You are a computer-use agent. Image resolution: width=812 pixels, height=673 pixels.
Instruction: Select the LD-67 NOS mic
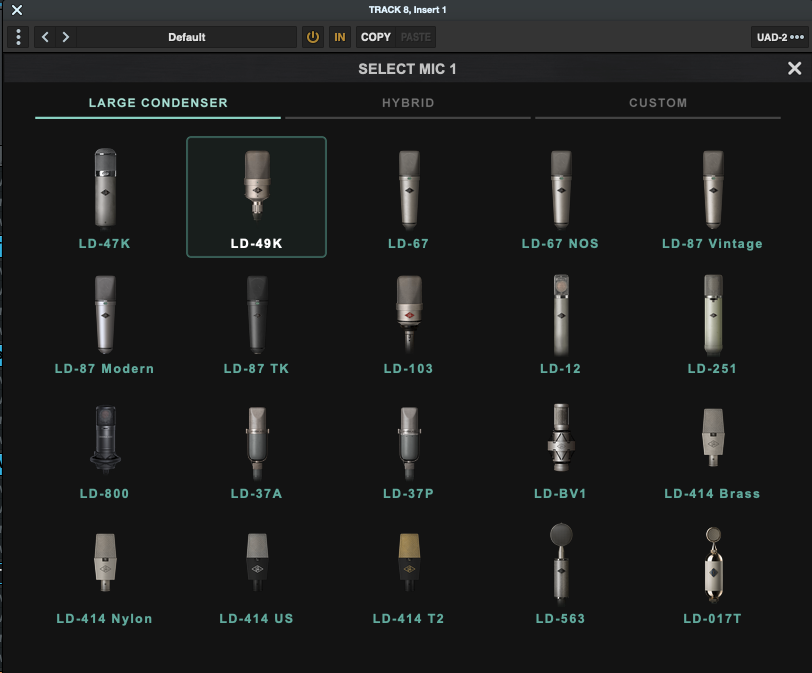point(560,198)
